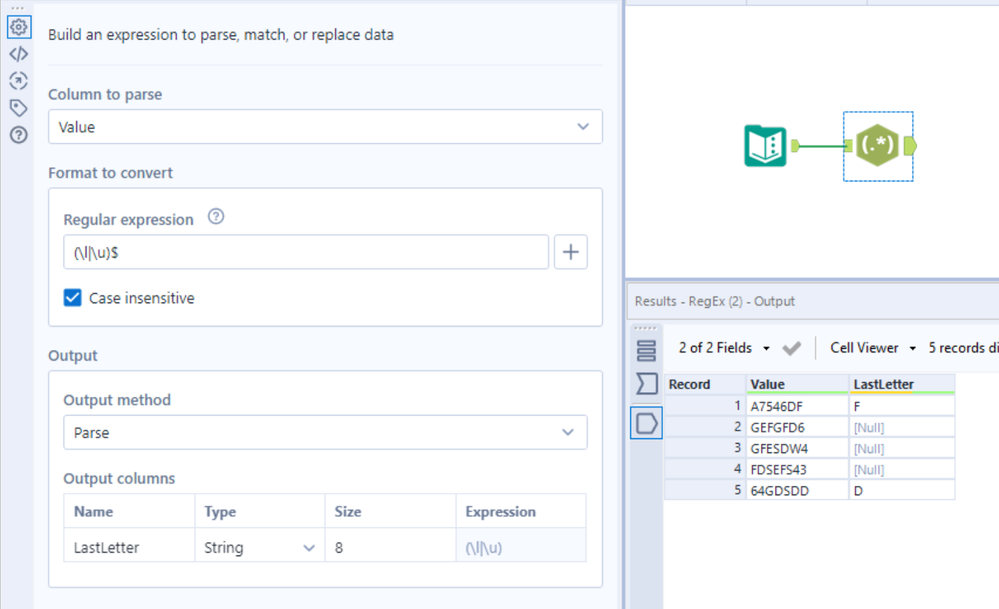Open the XML view code icon

pyautogui.click(x=18, y=54)
